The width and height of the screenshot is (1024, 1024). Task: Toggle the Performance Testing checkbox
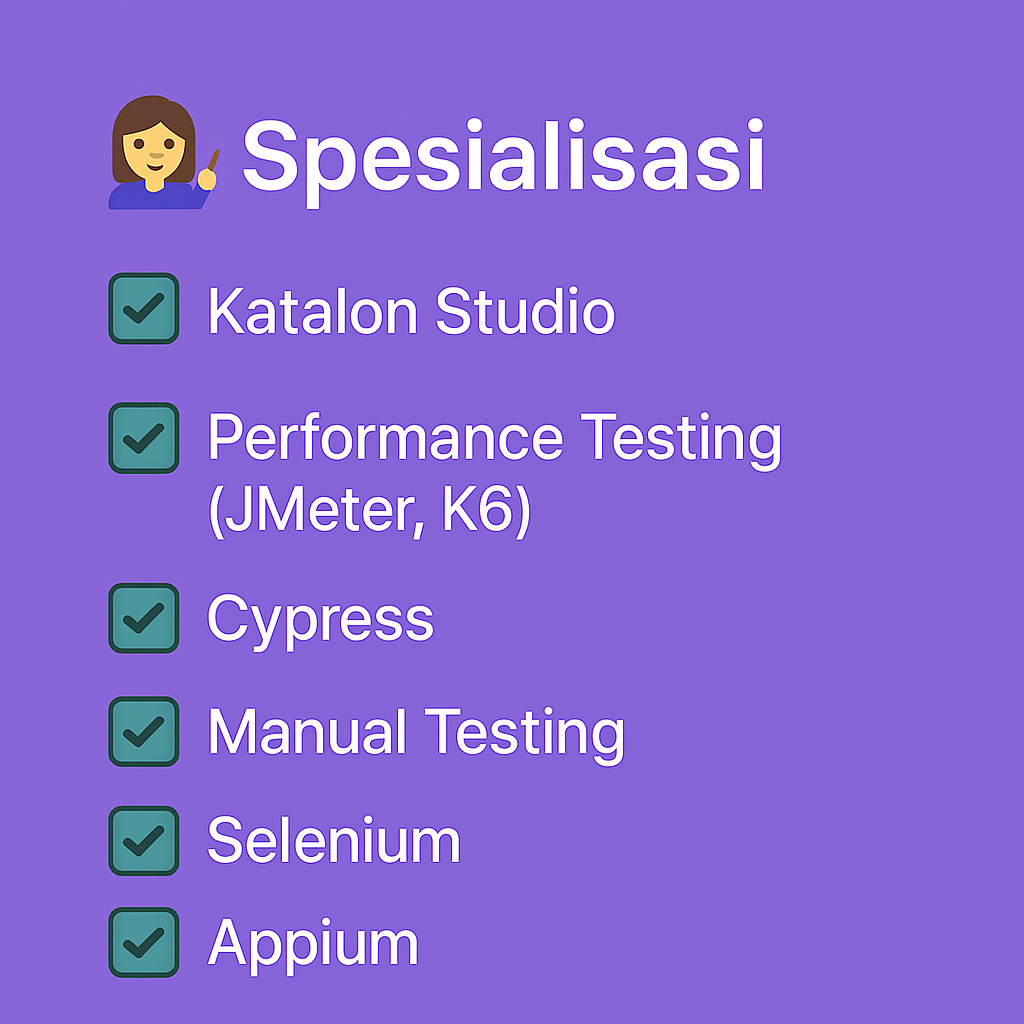pyautogui.click(x=144, y=438)
